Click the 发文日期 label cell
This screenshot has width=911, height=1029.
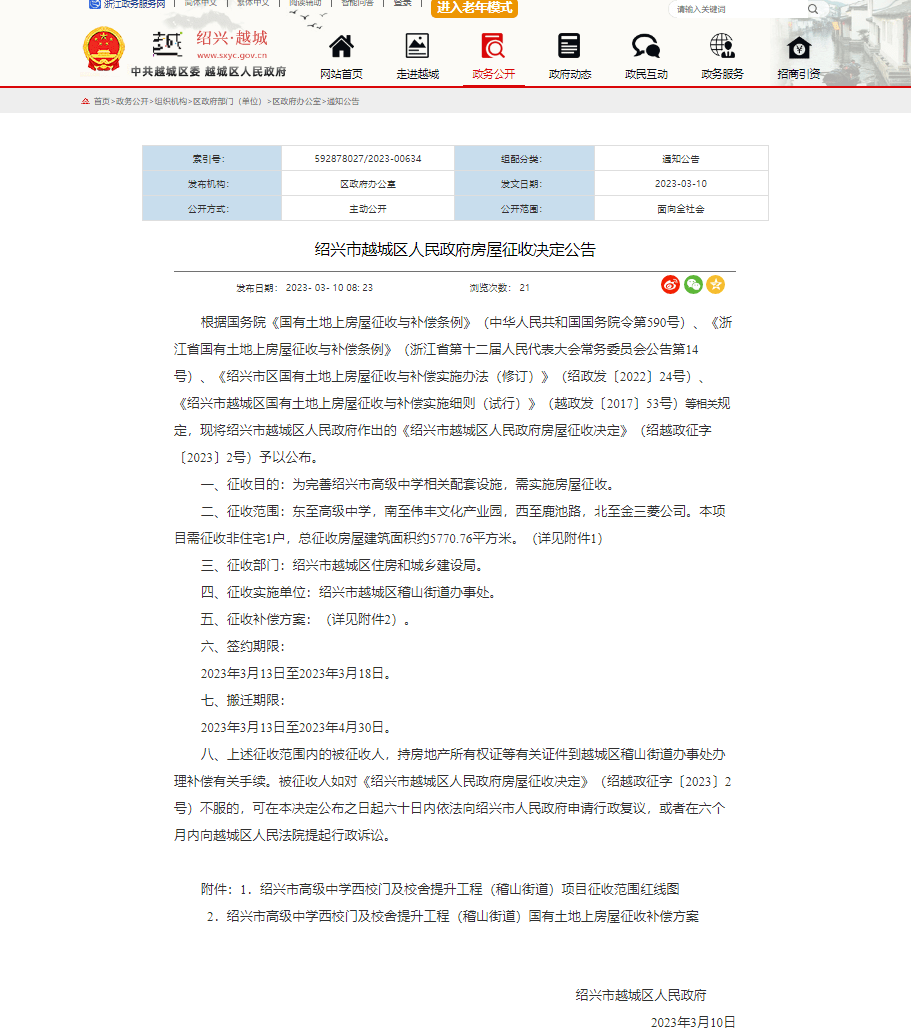click(x=524, y=184)
